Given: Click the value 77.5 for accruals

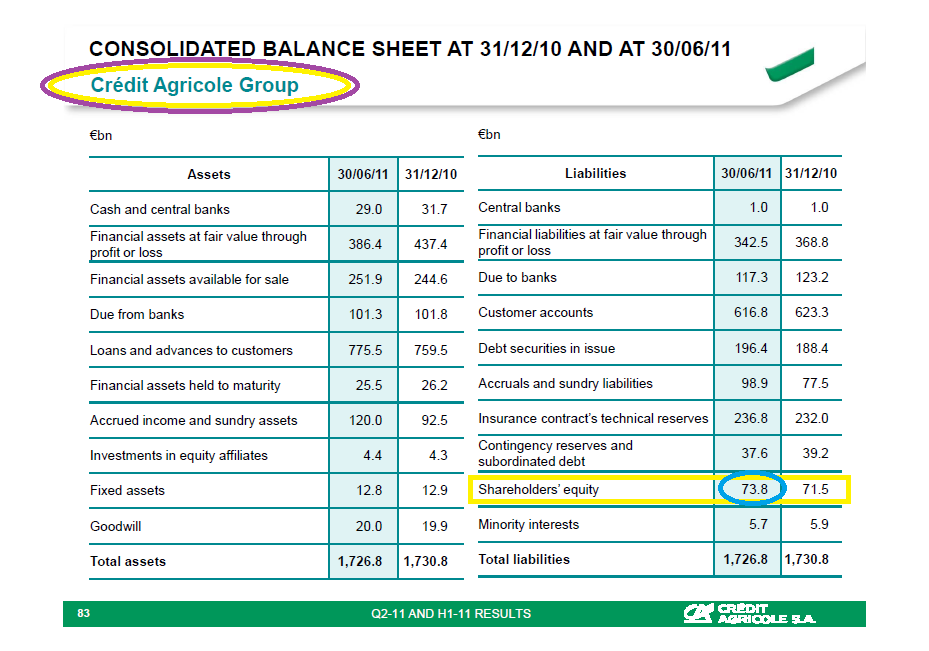Looking at the screenshot, I should (x=815, y=383).
